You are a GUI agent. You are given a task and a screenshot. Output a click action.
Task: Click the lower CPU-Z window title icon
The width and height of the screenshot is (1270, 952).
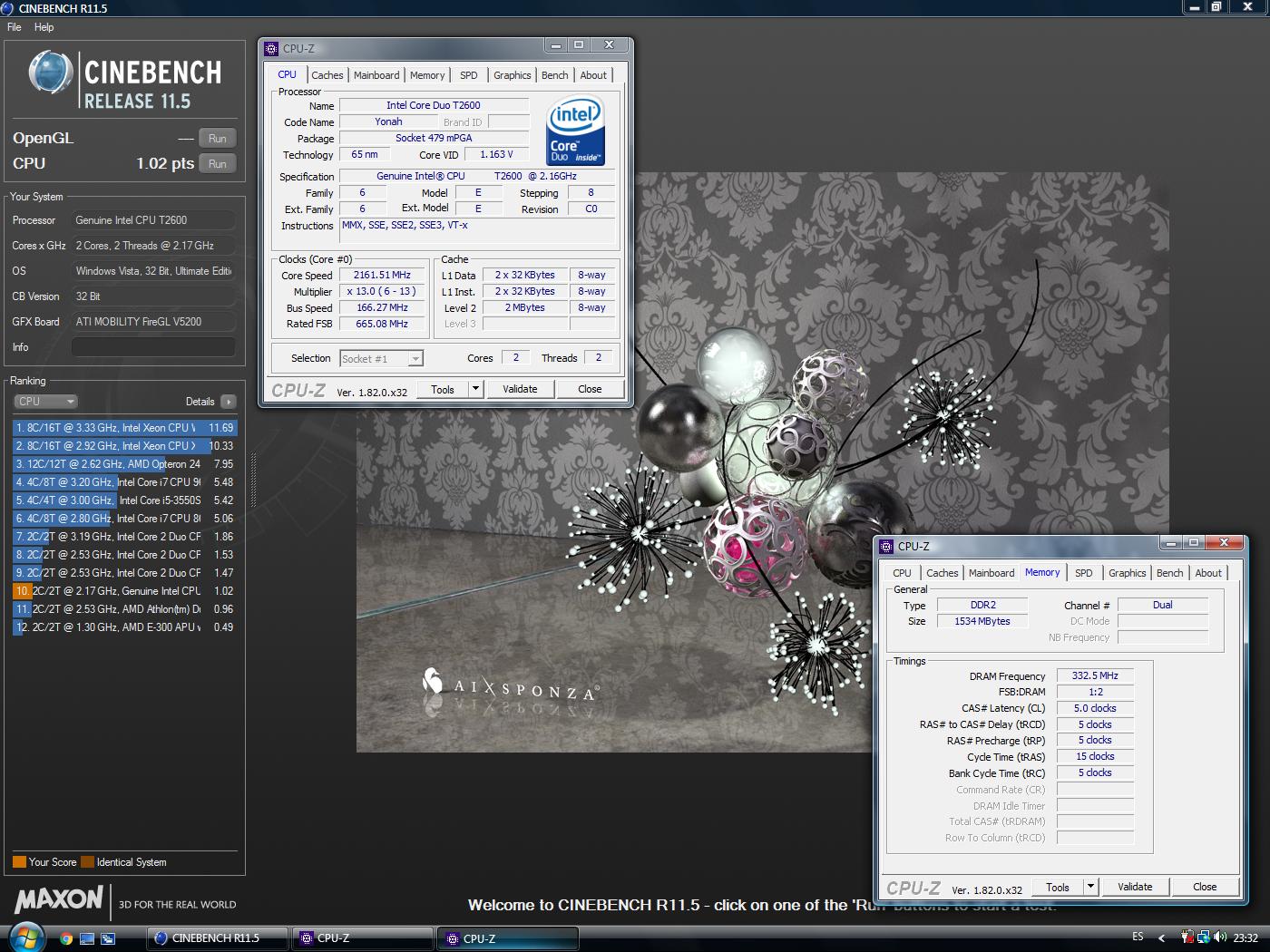coord(886,547)
